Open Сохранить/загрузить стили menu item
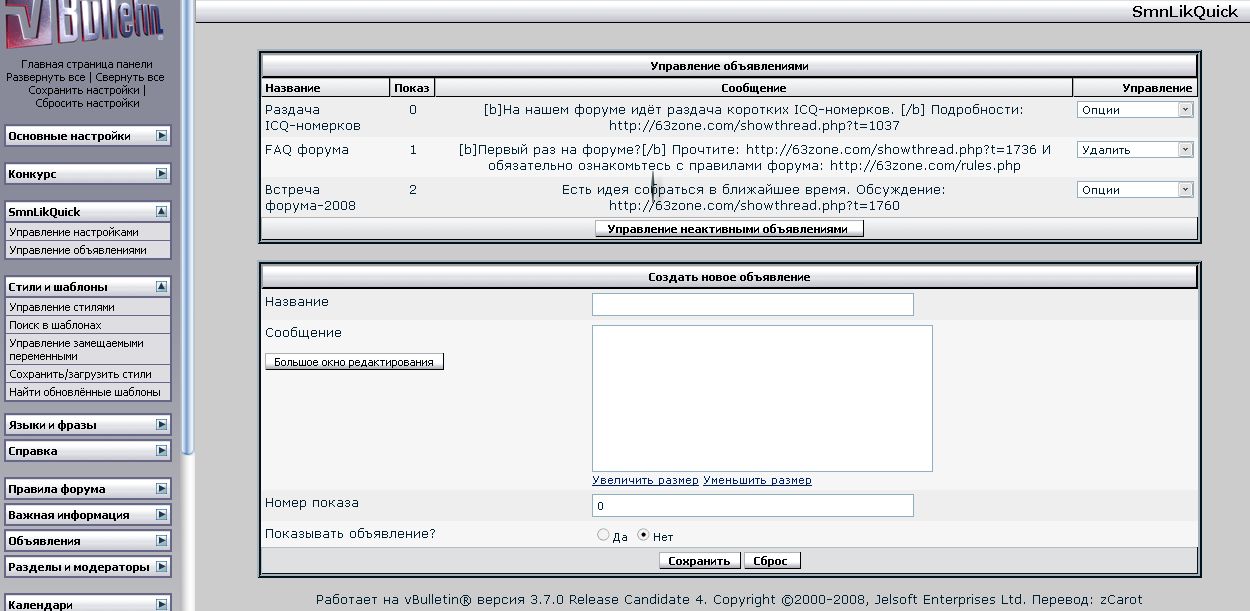 87,374
